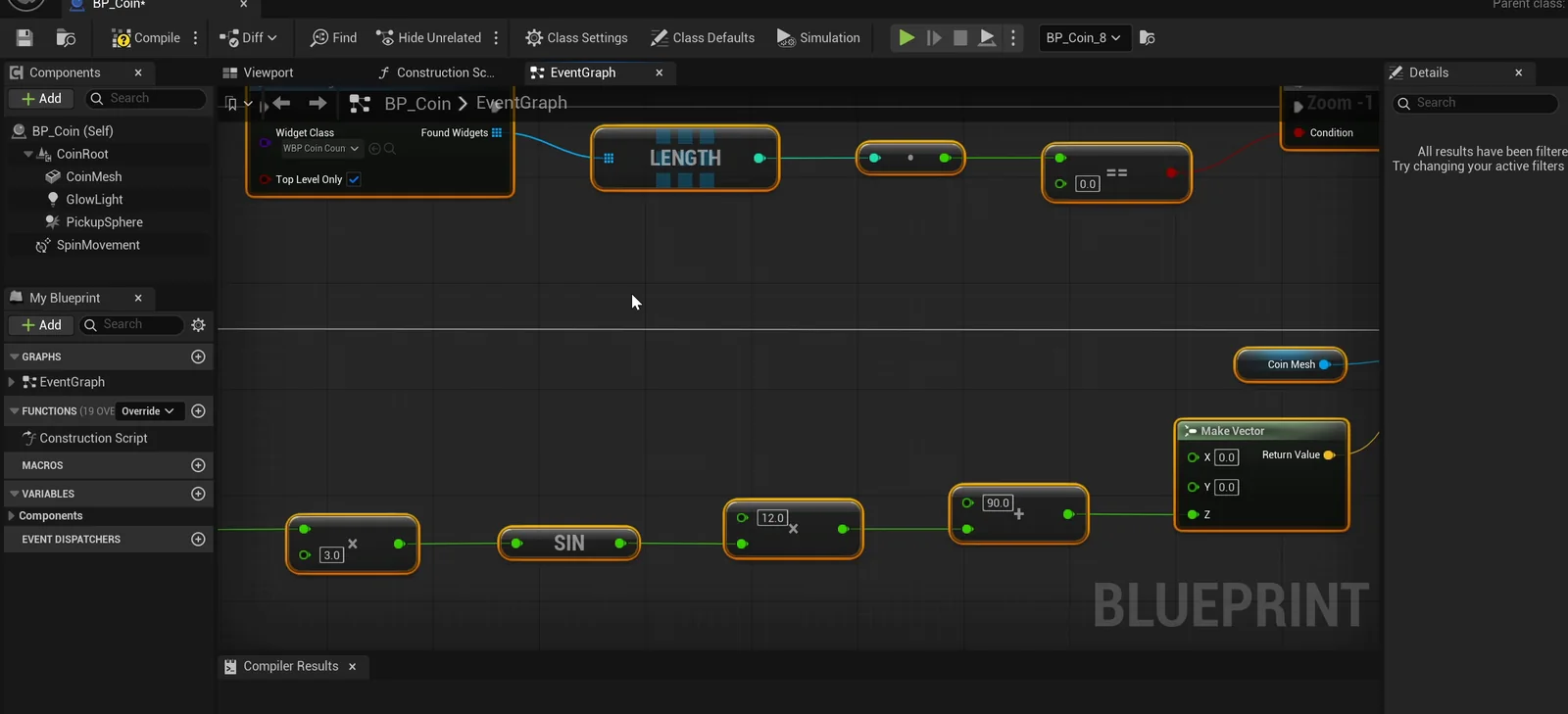Navigate back in graph history
The image size is (1568, 714).
tap(282, 103)
